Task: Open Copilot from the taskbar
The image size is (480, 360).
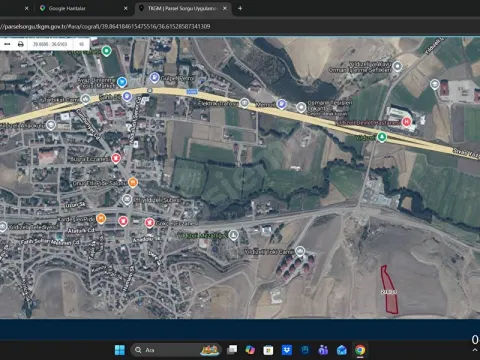Action: (250, 350)
